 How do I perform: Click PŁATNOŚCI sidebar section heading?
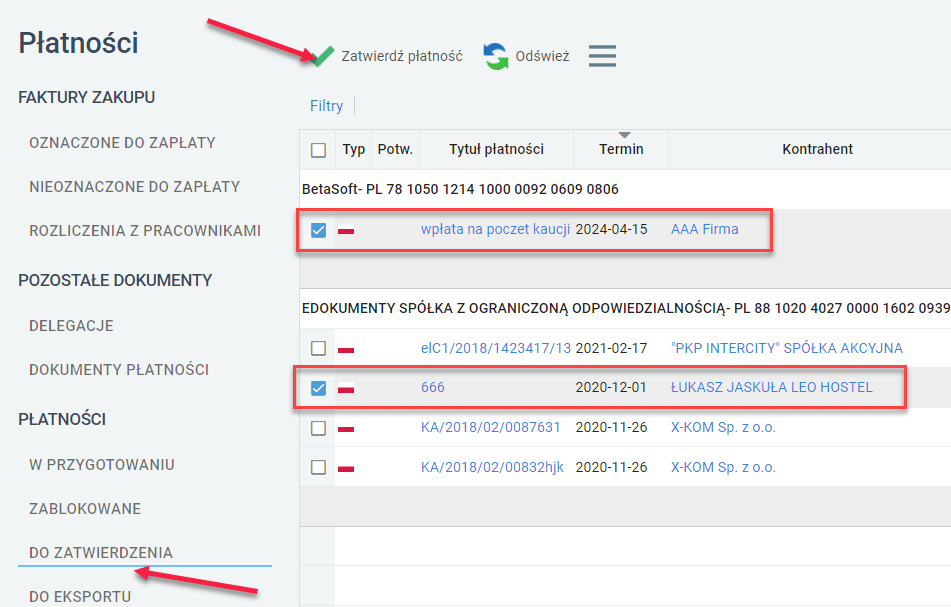[x=62, y=419]
